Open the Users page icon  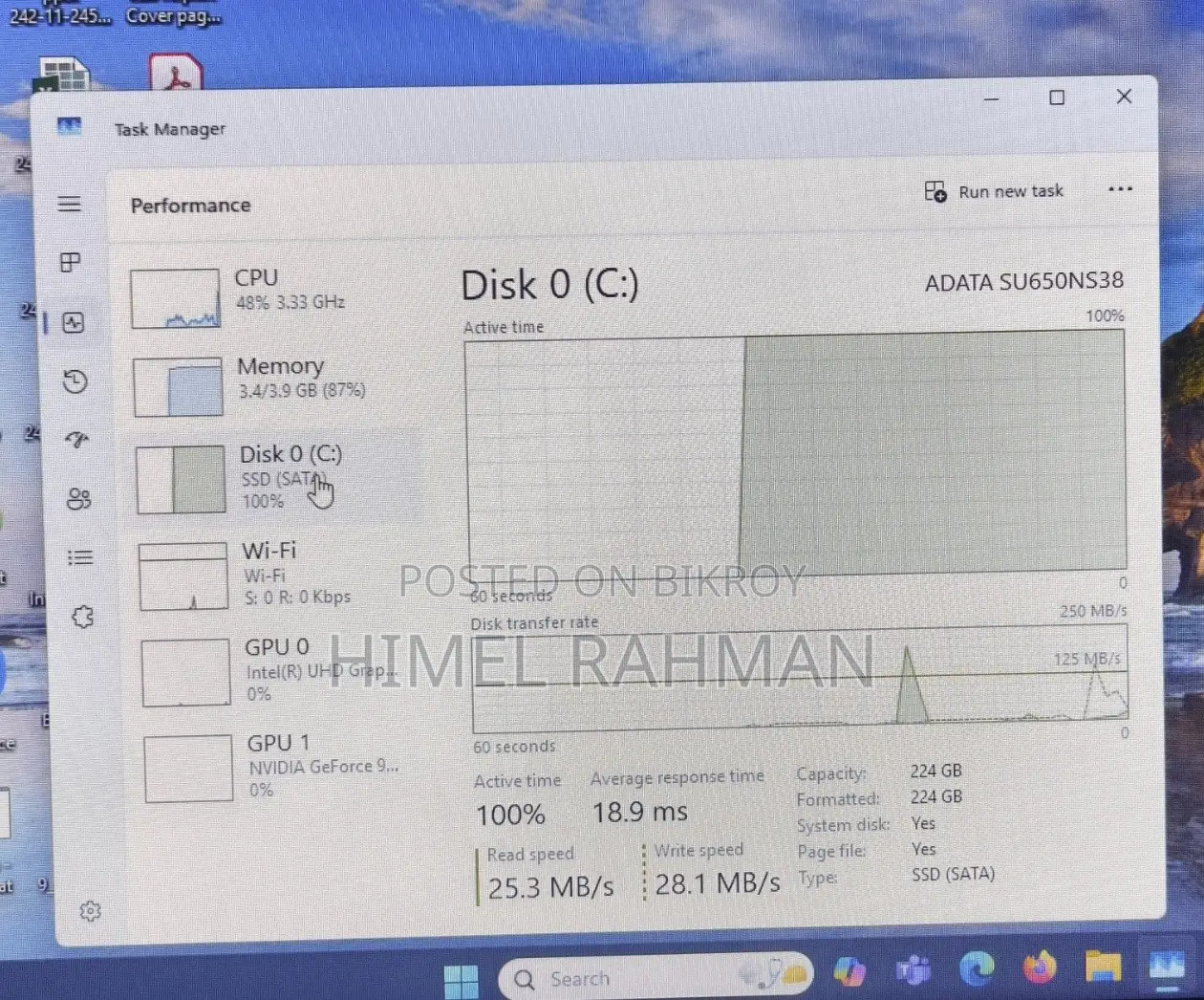(x=78, y=499)
